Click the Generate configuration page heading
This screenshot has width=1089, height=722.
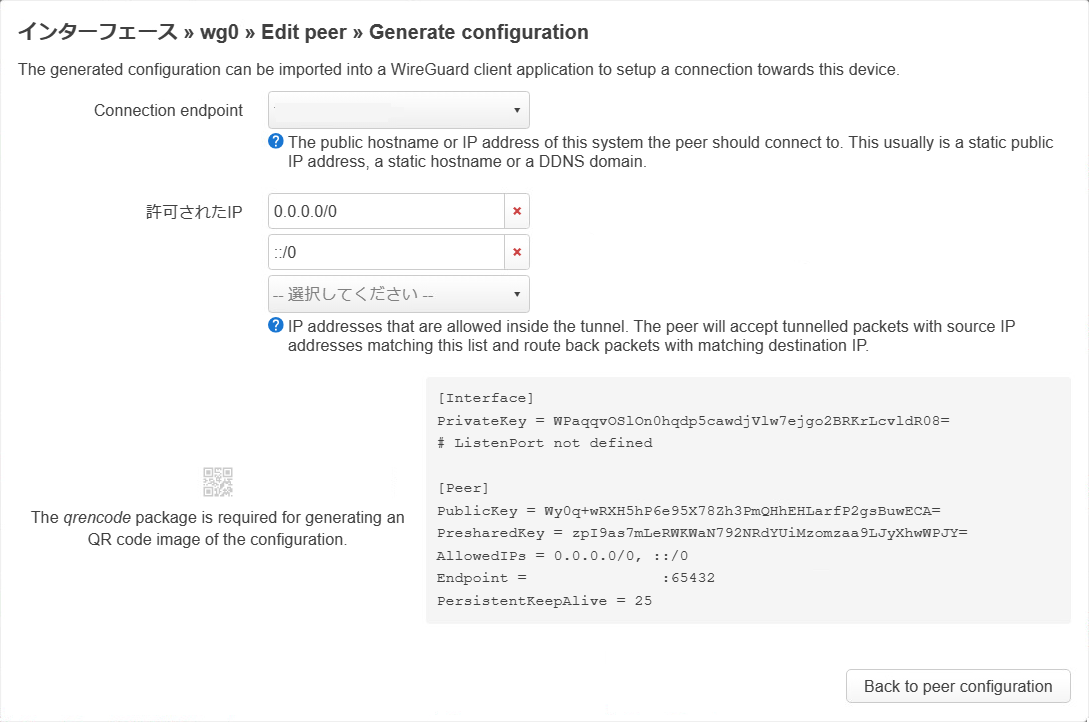478,32
